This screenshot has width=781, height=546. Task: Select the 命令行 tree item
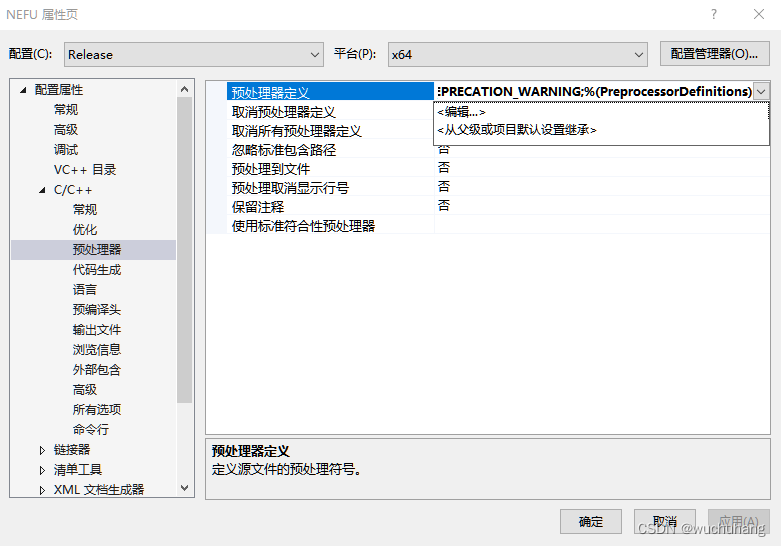91,429
